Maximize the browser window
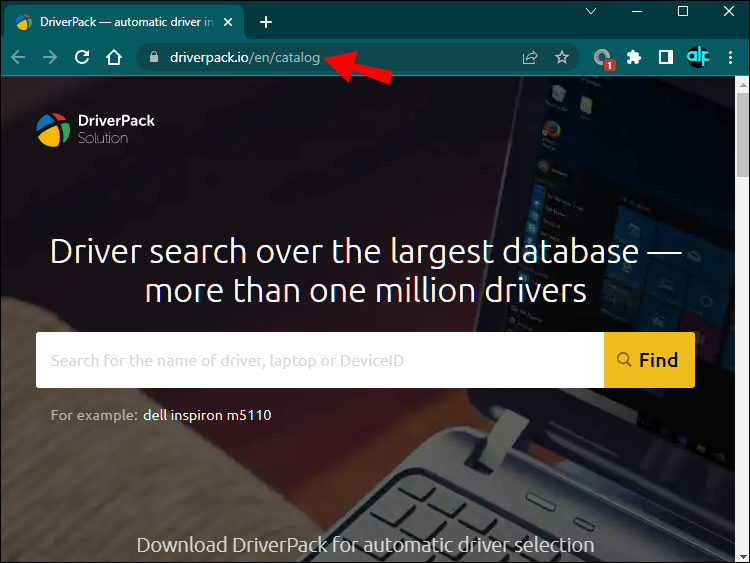The height and width of the screenshot is (563, 750). pyautogui.click(x=683, y=11)
